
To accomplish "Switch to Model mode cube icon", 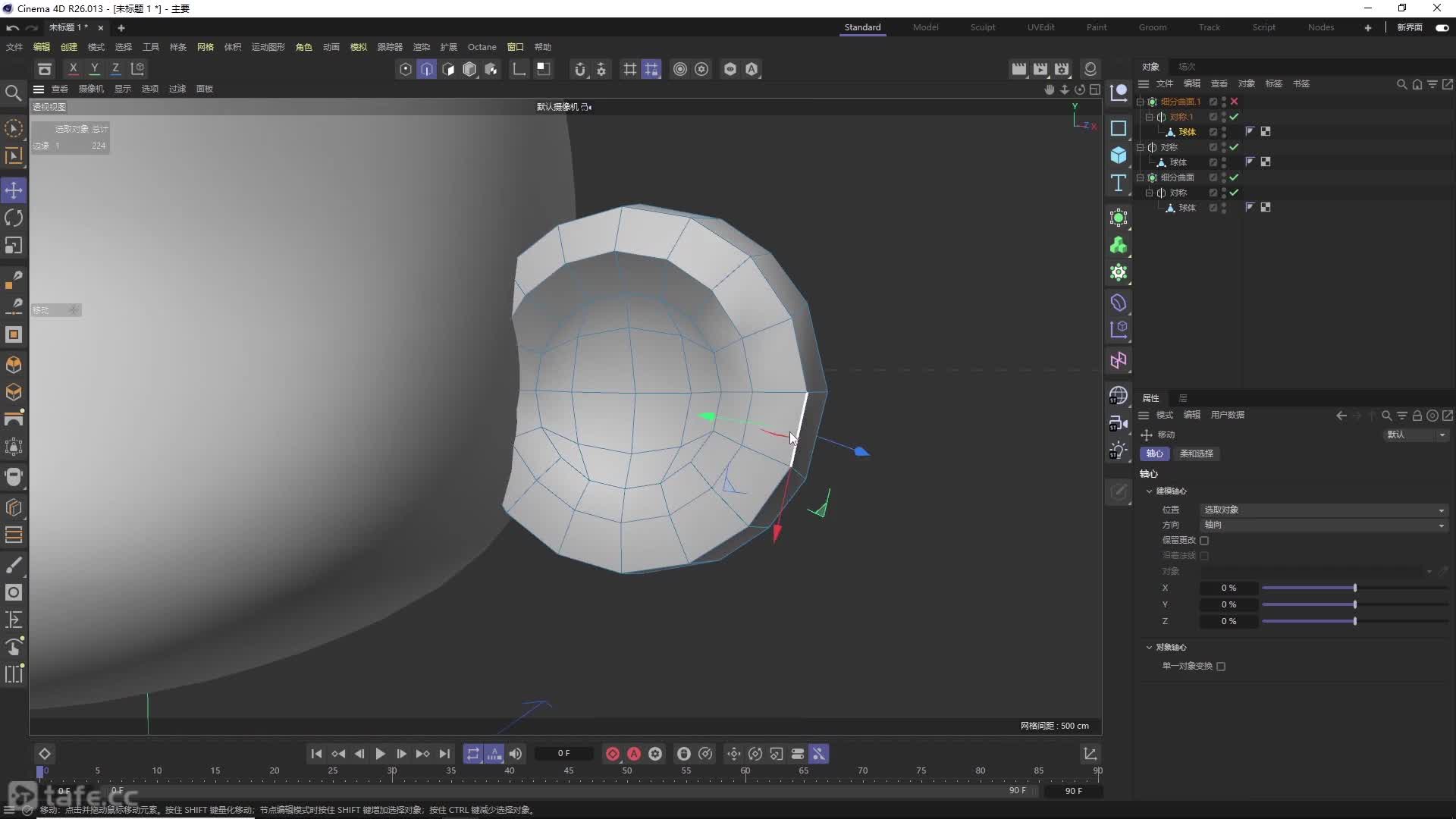I will point(469,70).
